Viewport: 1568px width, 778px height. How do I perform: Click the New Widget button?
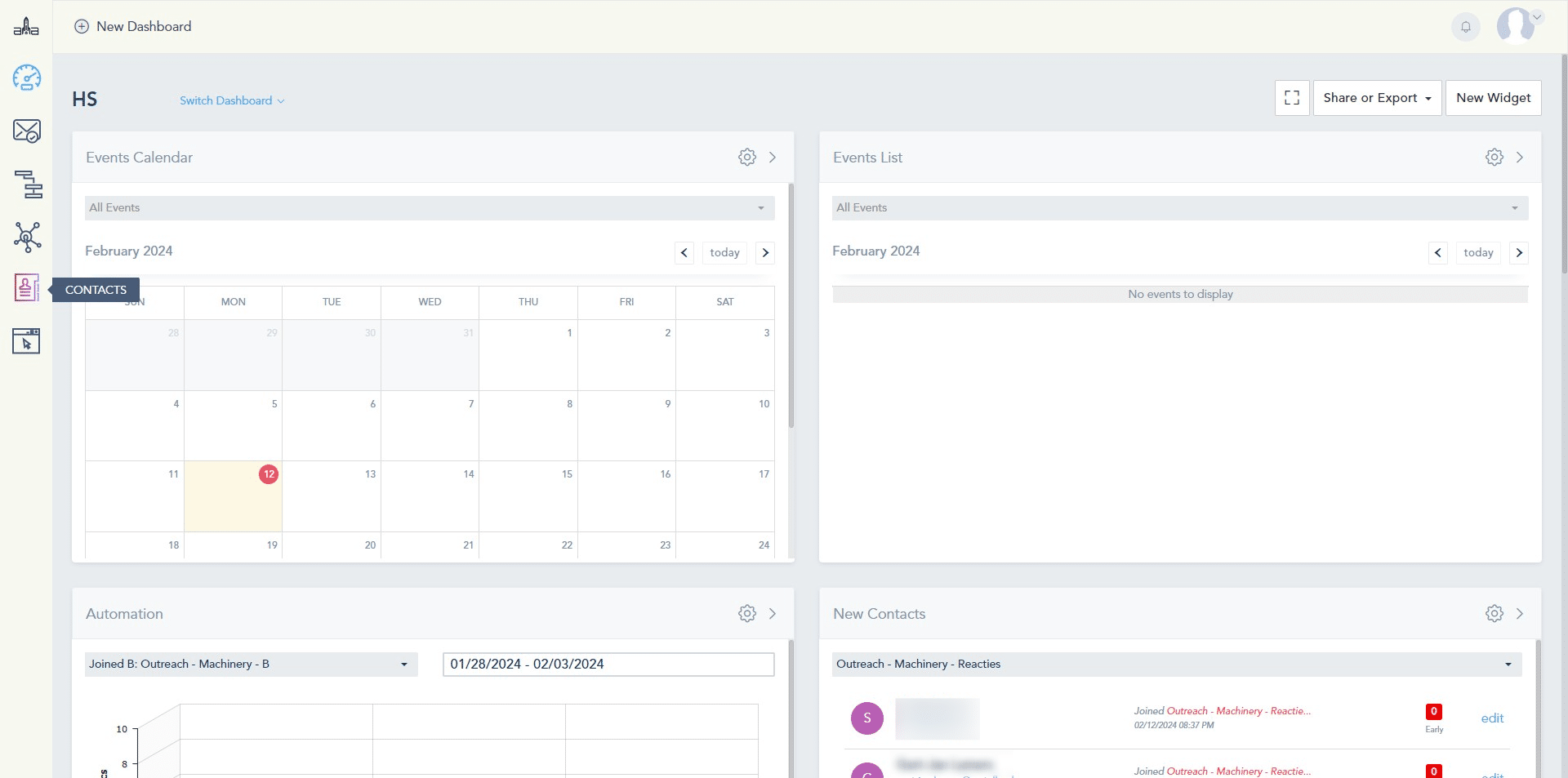click(x=1493, y=98)
